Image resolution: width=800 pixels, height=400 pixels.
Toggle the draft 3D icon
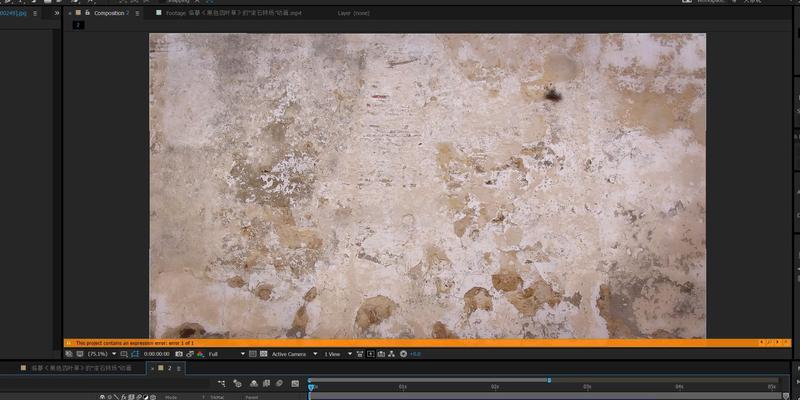tap(238, 384)
